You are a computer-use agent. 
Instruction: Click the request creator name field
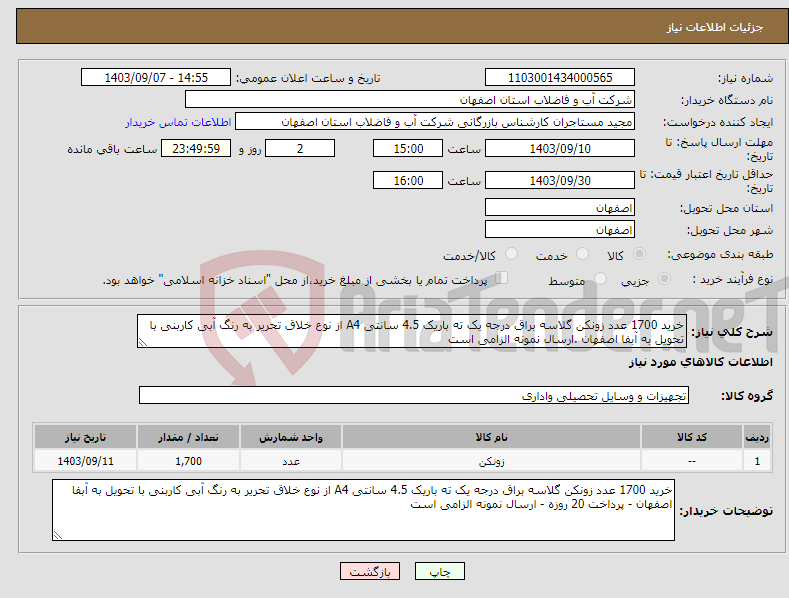[x=435, y=122]
